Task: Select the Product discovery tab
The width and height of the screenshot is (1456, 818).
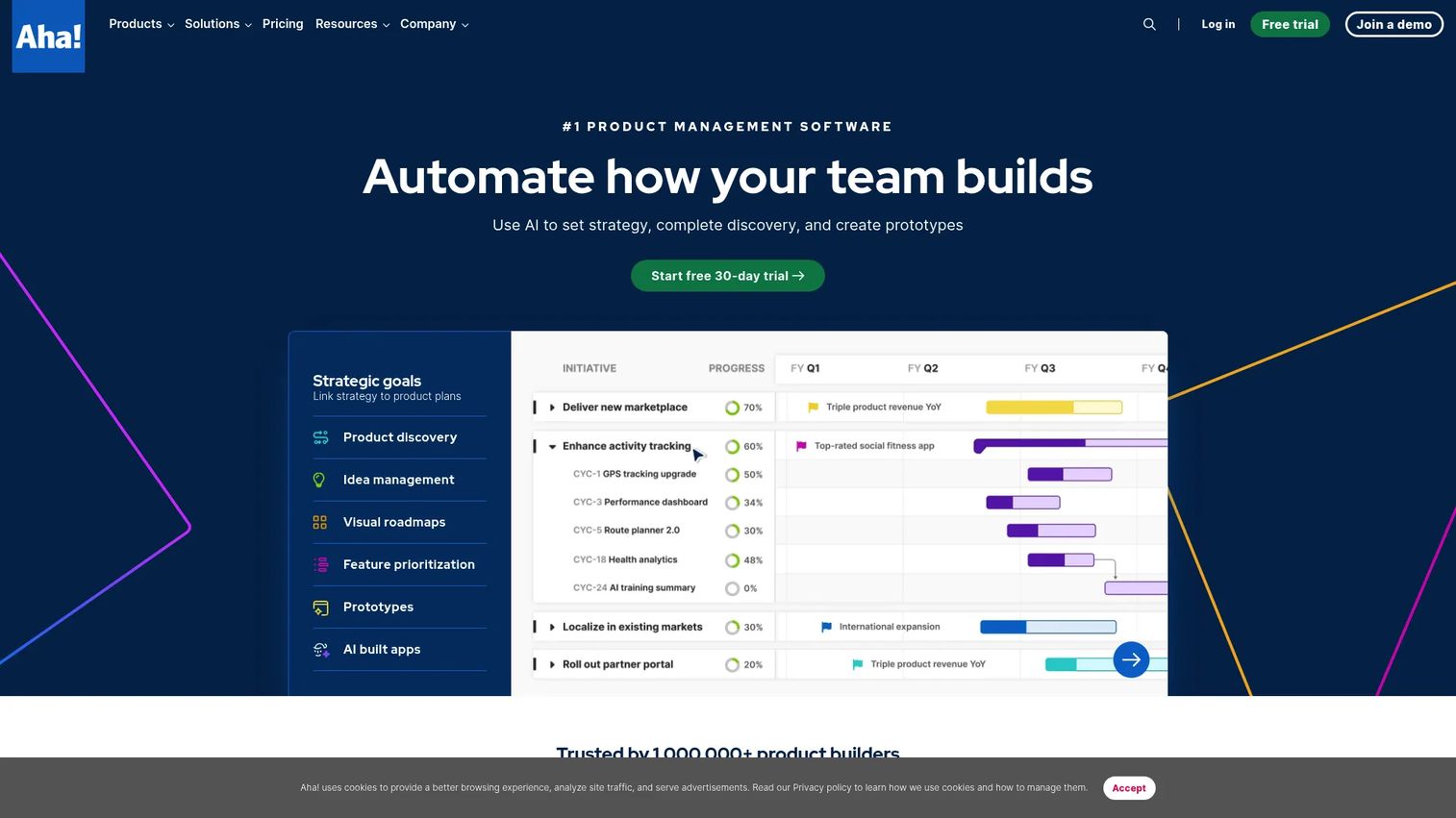Action: [x=399, y=437]
